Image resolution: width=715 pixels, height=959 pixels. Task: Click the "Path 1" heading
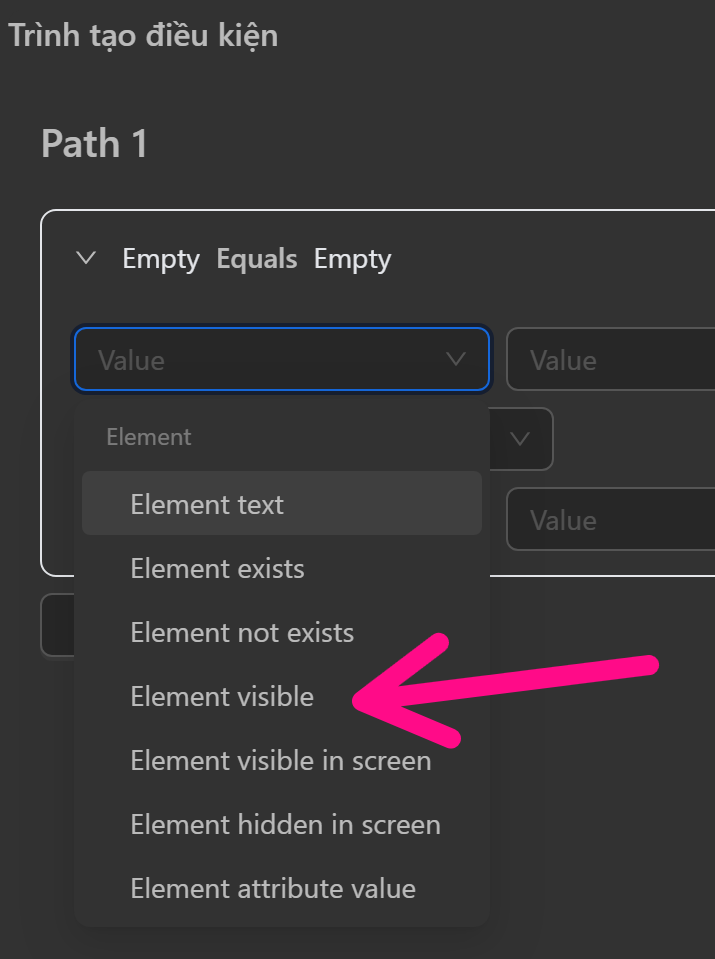pos(94,144)
